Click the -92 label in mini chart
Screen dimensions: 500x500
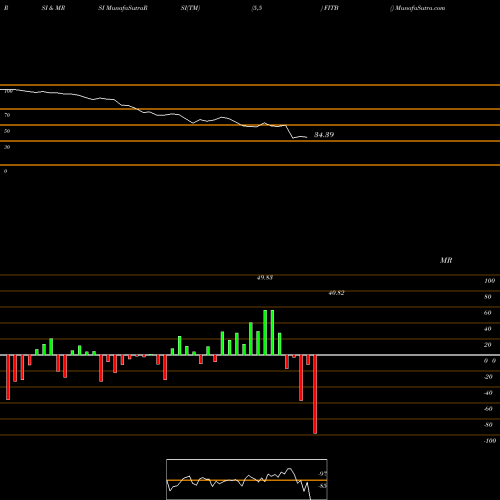(322, 474)
